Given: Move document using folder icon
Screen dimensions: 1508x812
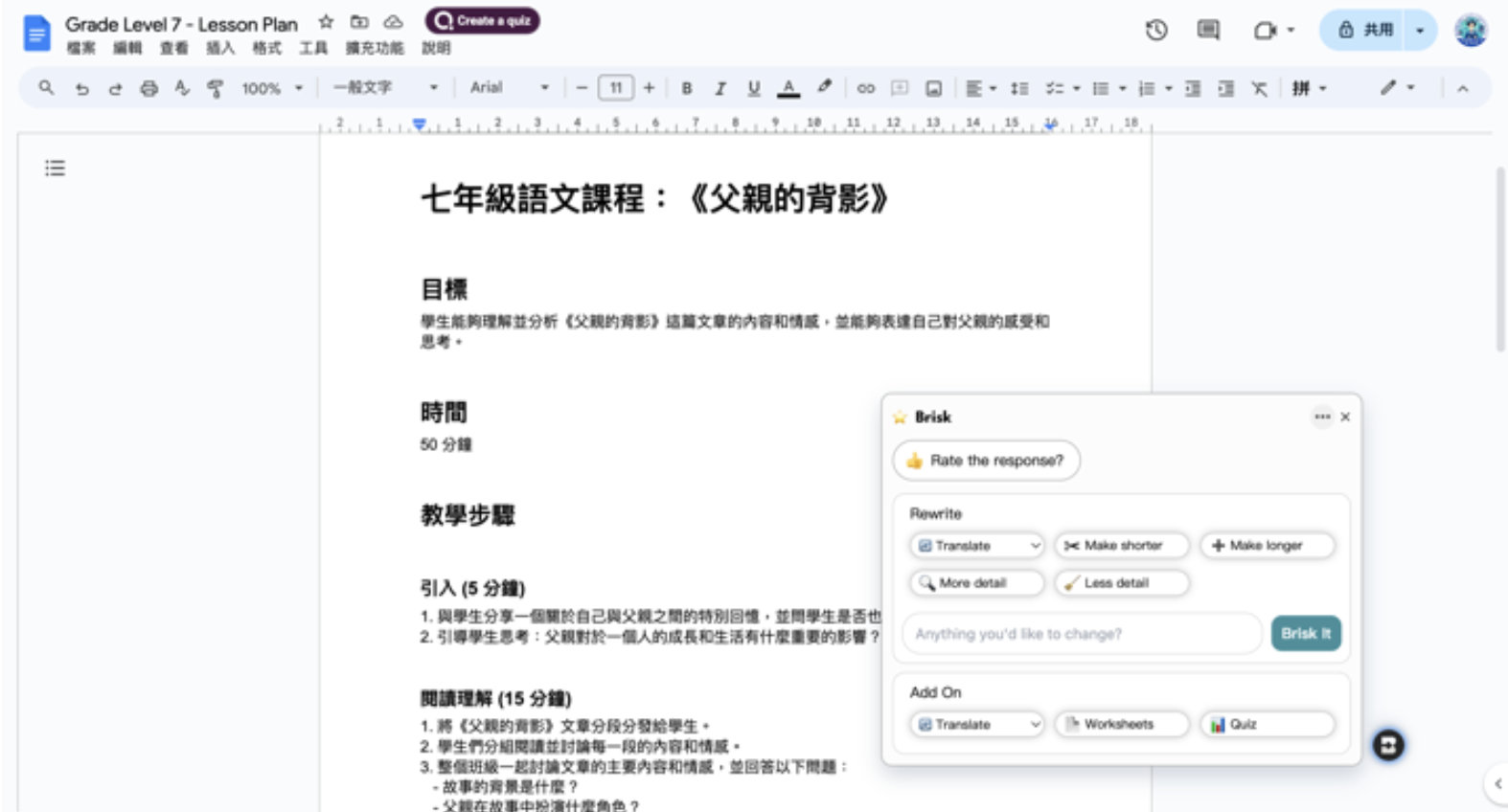Looking at the screenshot, I should (x=359, y=22).
